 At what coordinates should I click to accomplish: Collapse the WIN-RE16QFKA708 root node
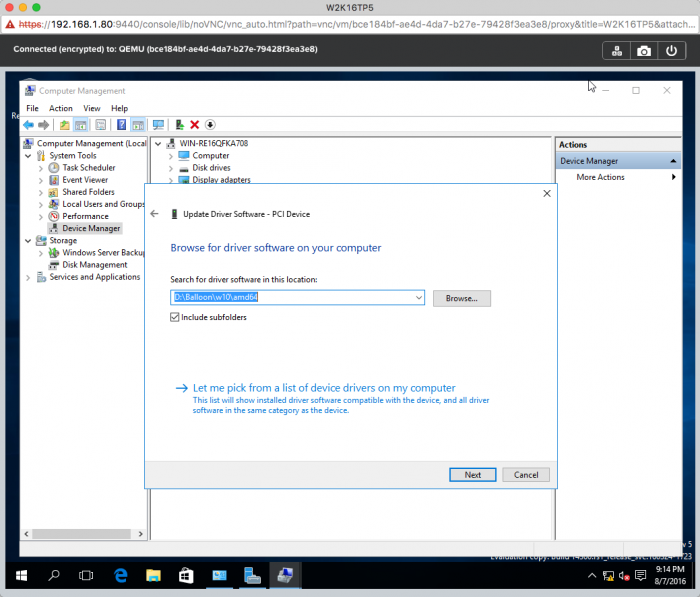158,144
